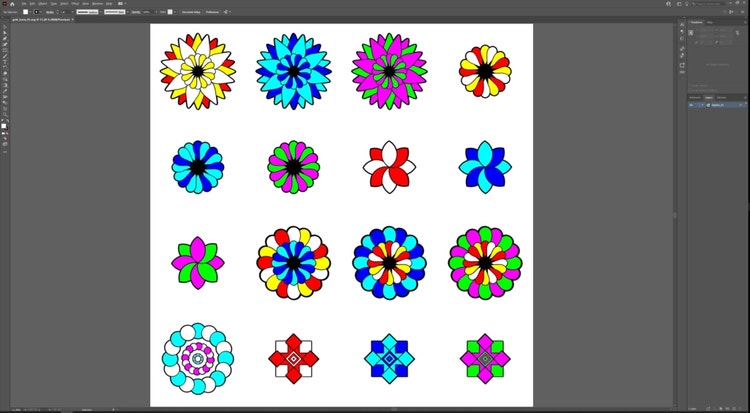Open the Paragraph panel icon in the dock
This screenshot has height=413, width=750.
(x=683, y=31)
